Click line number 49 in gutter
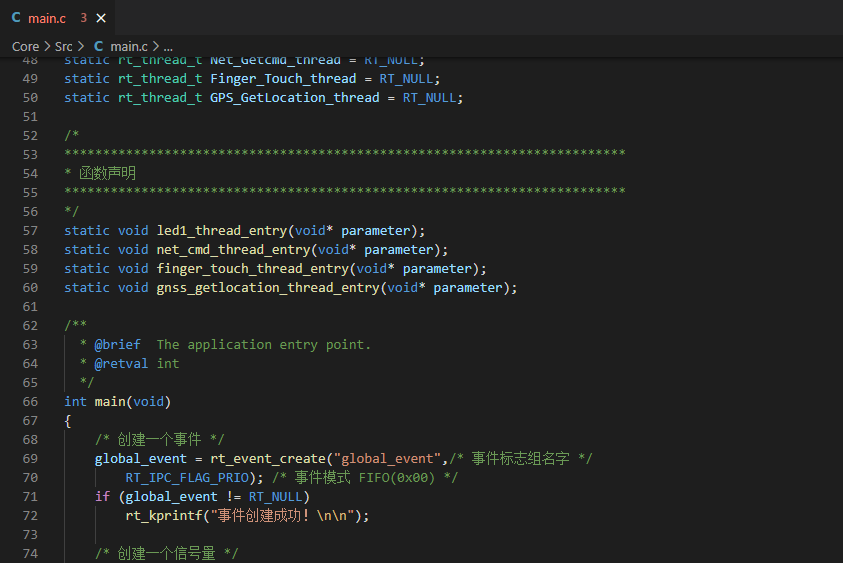Screen dimensions: 843x563 tap(30, 79)
